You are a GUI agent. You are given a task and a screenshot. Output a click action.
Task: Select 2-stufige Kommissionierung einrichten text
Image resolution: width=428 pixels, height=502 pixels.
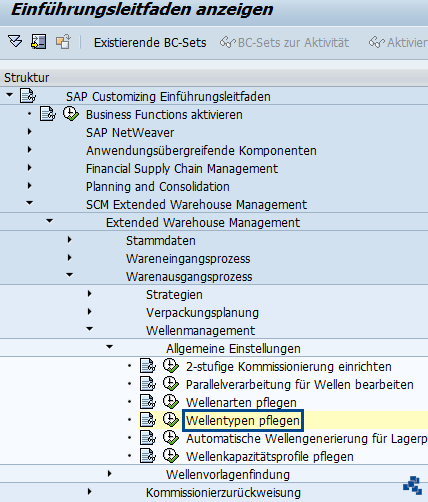[289, 367]
